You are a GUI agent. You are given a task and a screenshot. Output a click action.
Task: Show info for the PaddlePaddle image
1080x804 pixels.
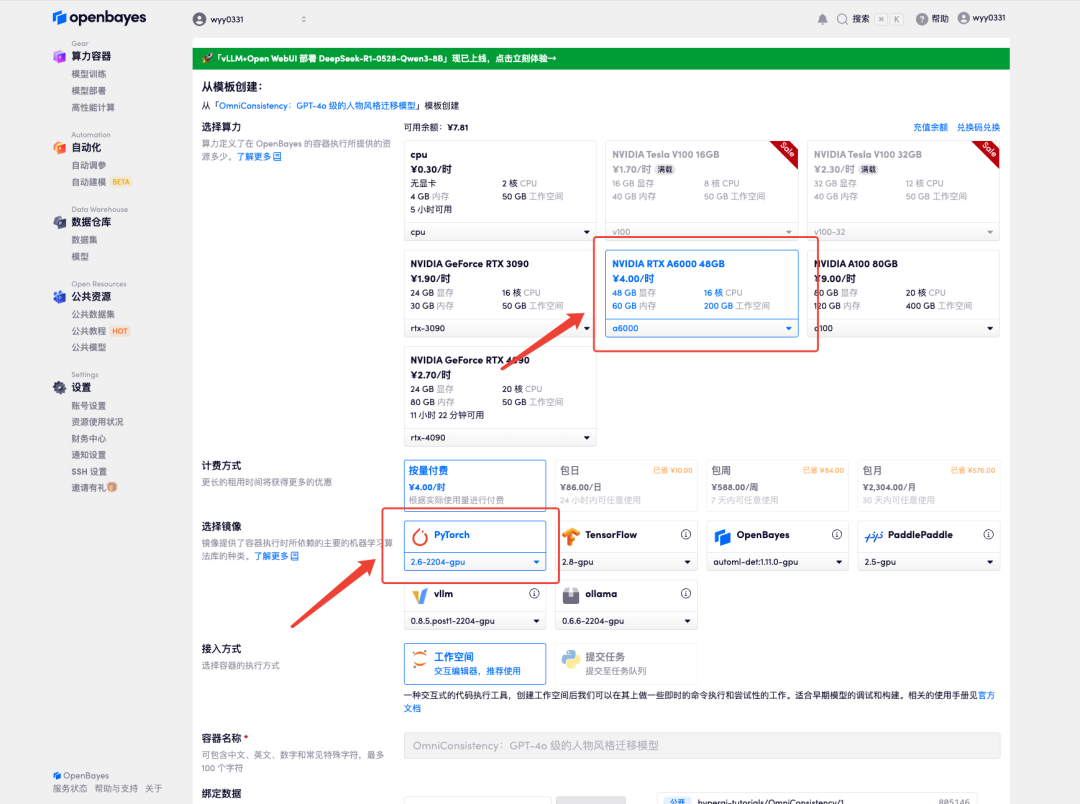pyautogui.click(x=988, y=535)
